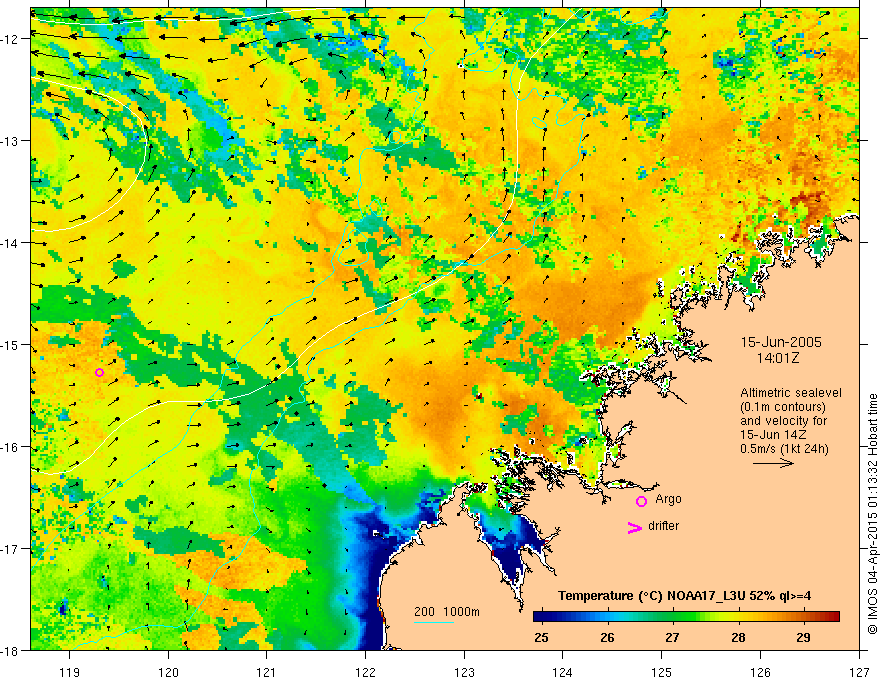Click the longitude axis label '125'
Viewport: 880px width, 680px height.
pos(662,672)
